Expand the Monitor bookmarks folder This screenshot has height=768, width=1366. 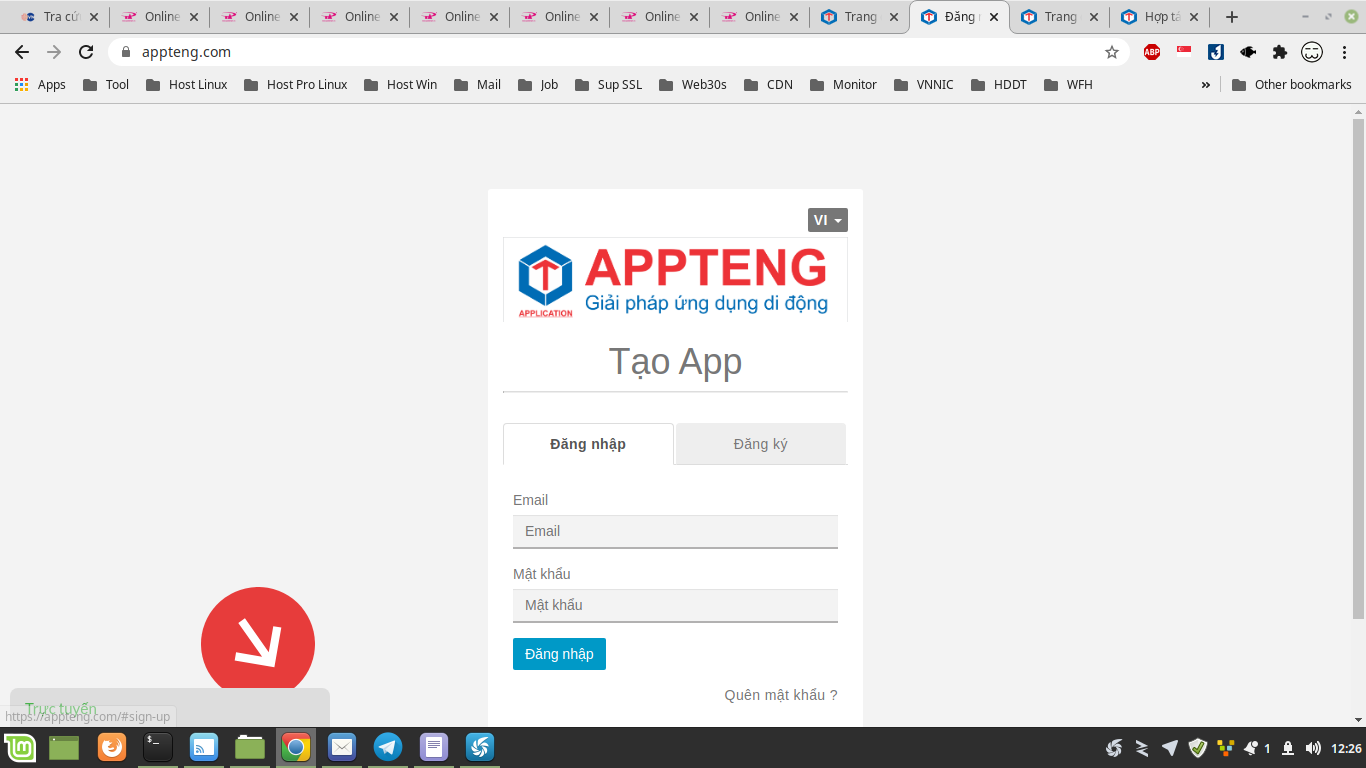(844, 85)
